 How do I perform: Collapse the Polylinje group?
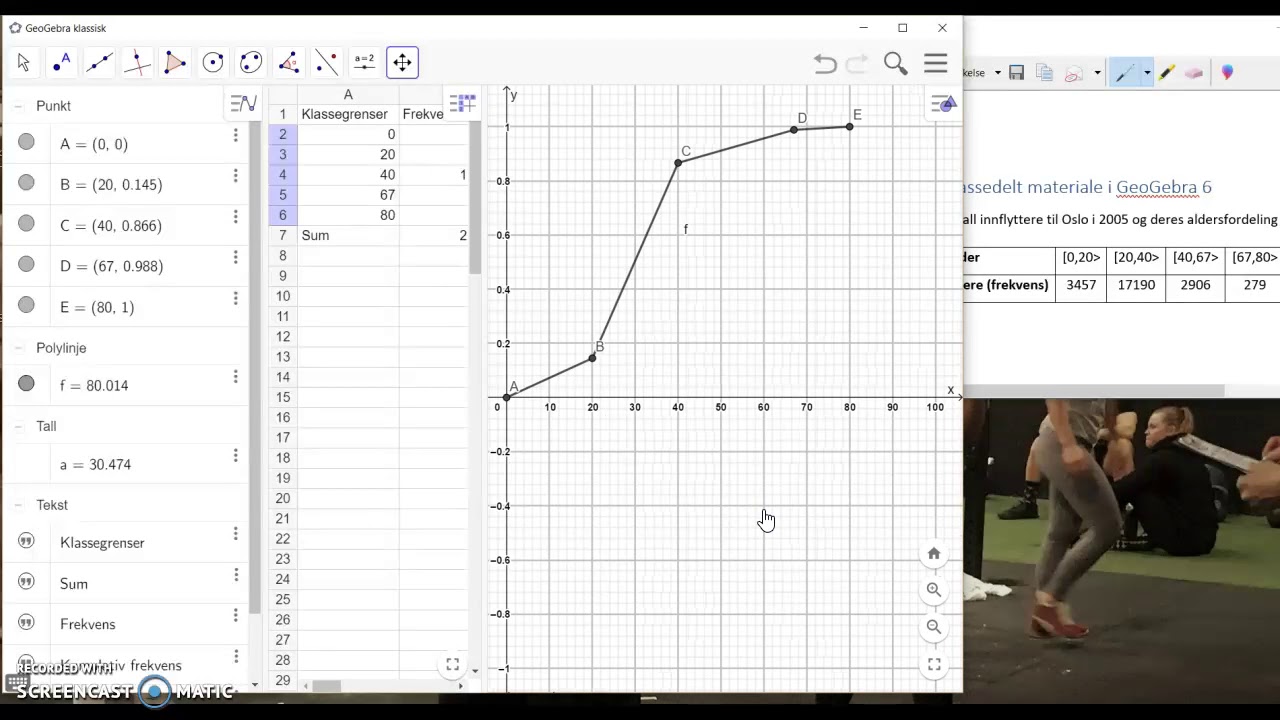coord(19,348)
